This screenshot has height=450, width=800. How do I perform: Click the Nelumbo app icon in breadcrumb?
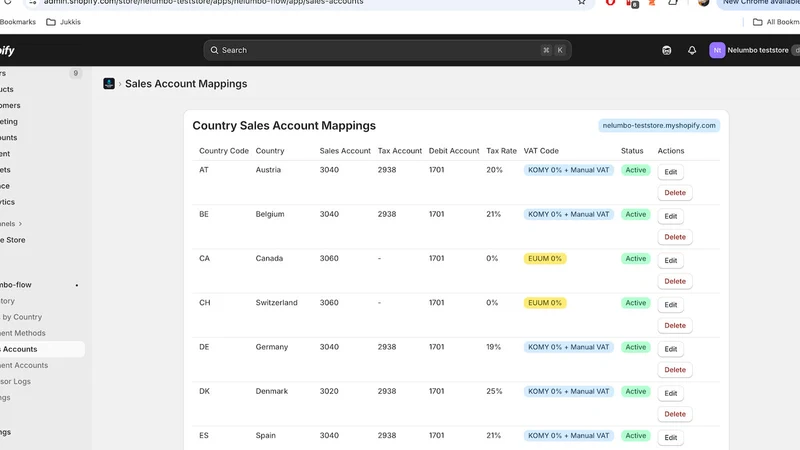coord(109,84)
